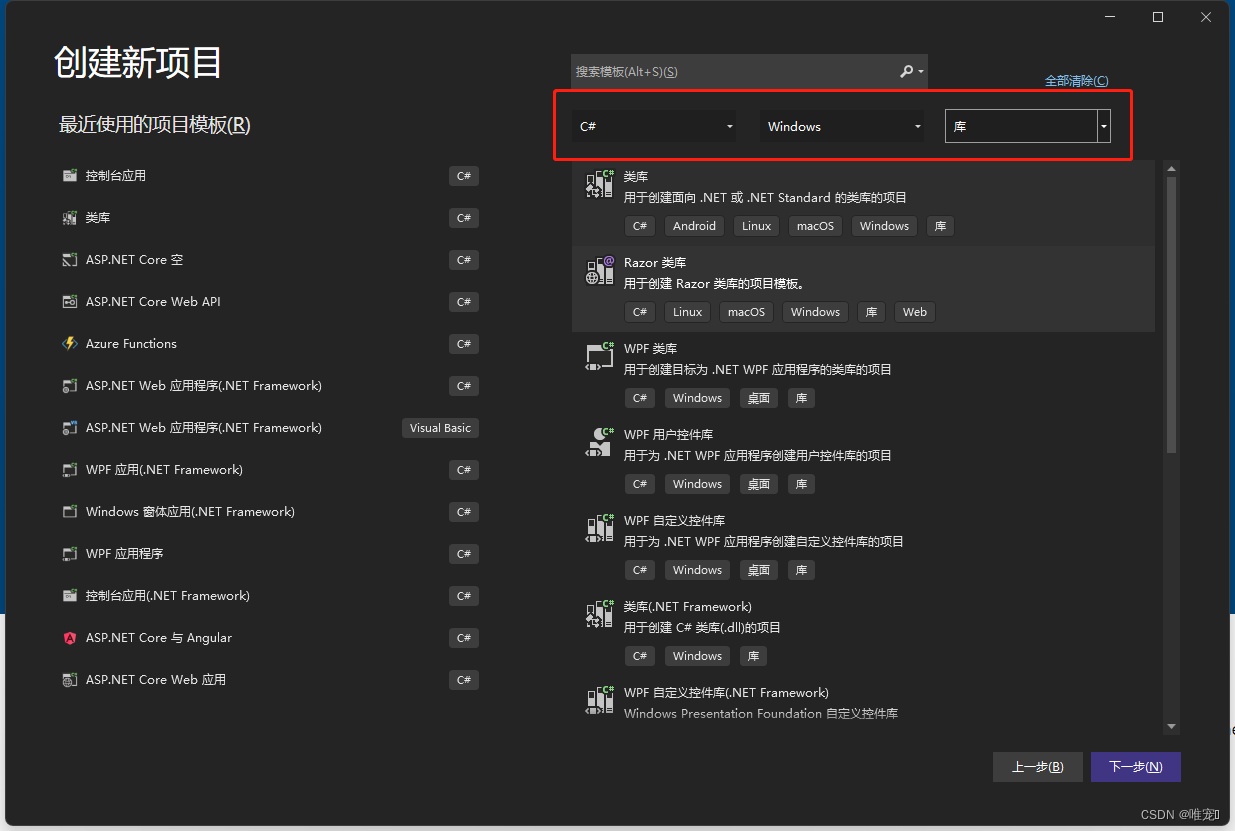Select ASP.NET Core 与 Angular recent name
The height and width of the screenshot is (831, 1235).
point(159,638)
